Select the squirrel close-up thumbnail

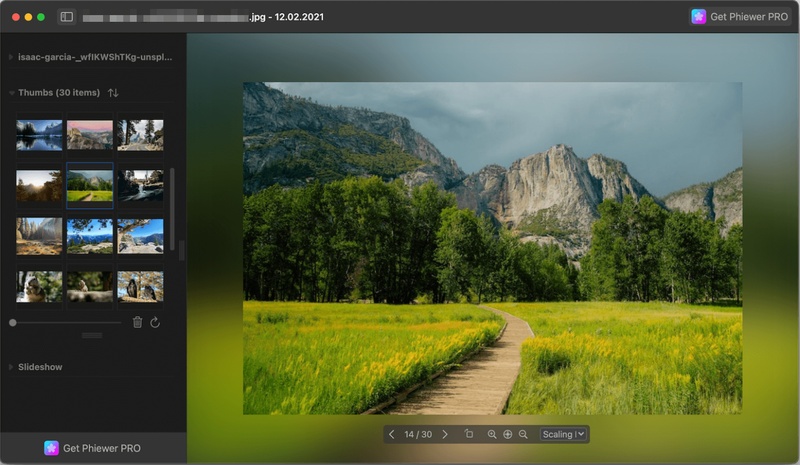point(39,287)
